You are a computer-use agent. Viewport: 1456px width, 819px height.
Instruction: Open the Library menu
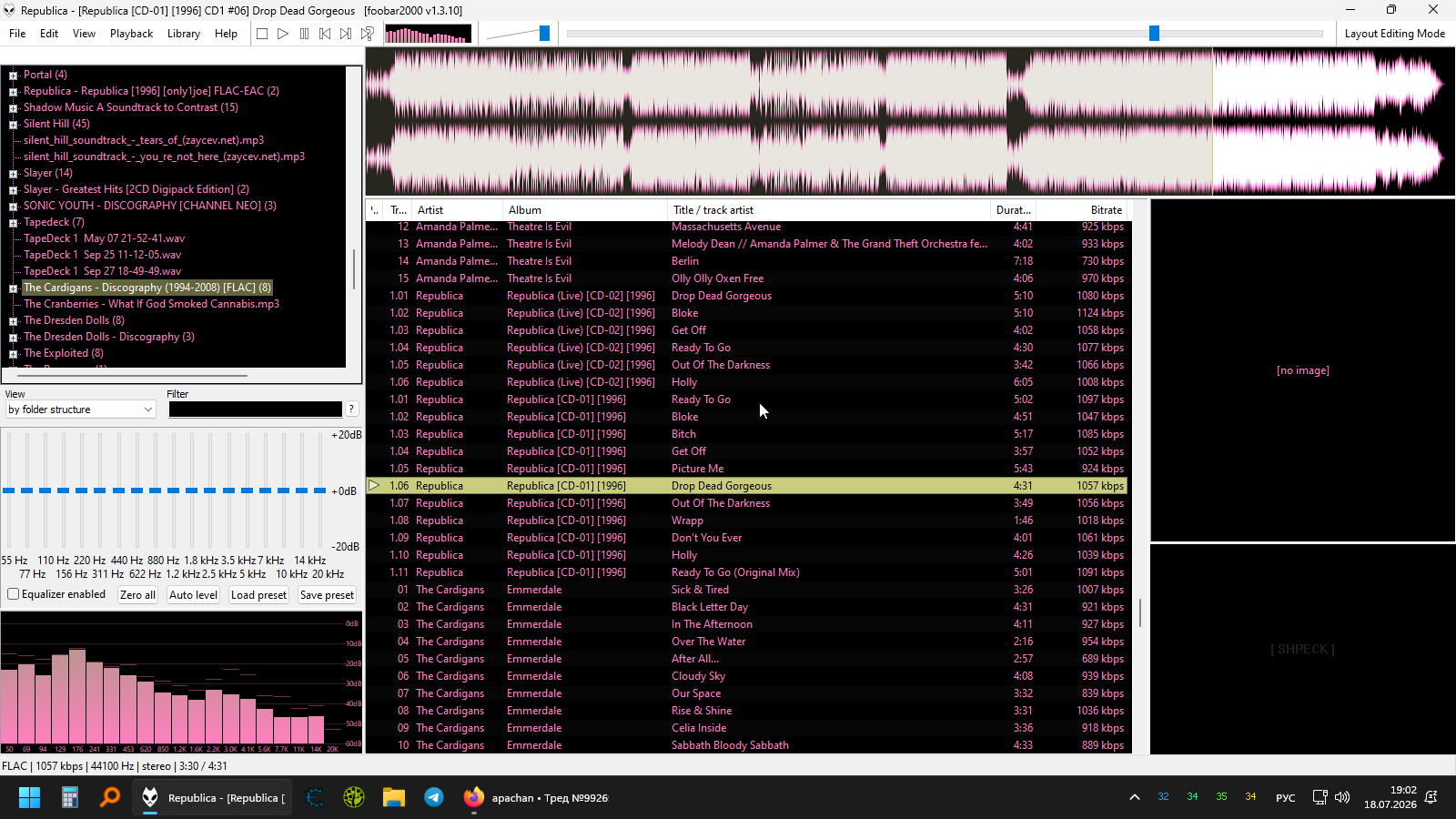pyautogui.click(x=184, y=34)
